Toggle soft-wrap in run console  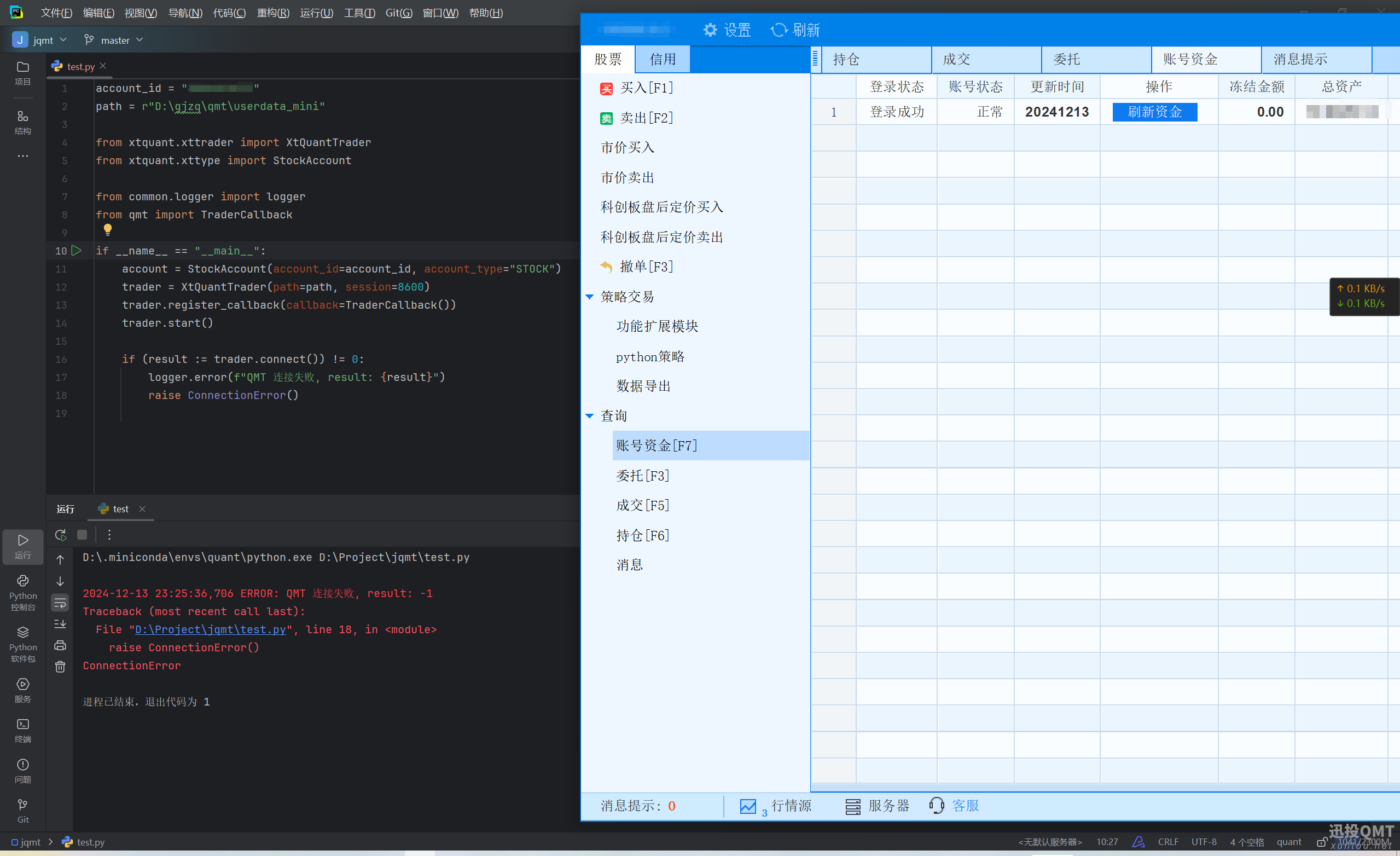pyautogui.click(x=60, y=603)
